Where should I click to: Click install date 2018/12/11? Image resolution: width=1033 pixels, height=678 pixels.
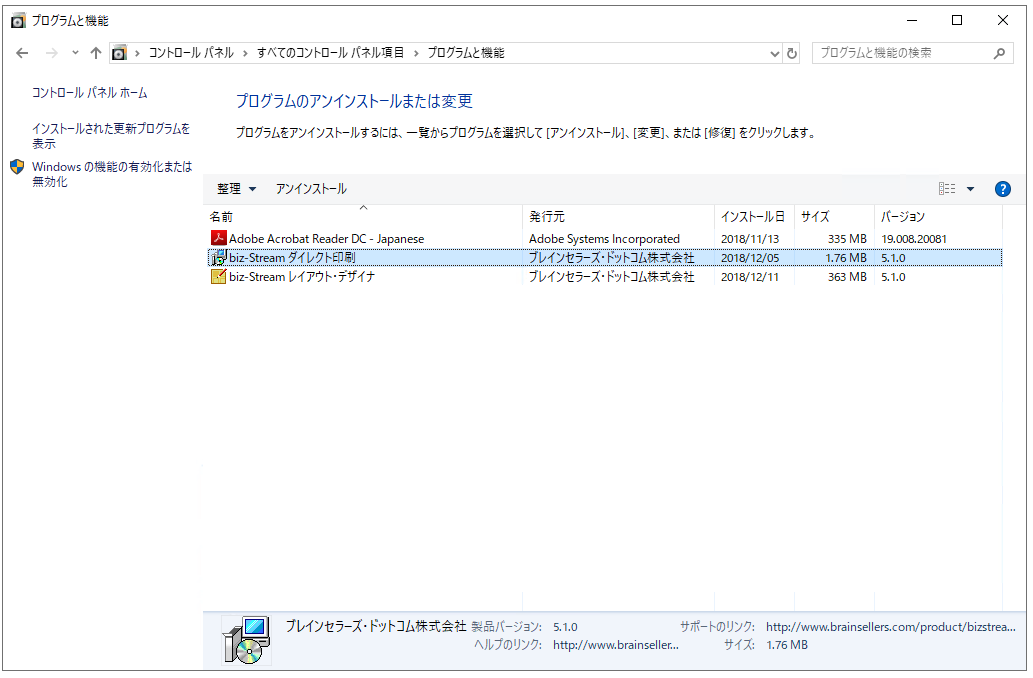(x=750, y=277)
